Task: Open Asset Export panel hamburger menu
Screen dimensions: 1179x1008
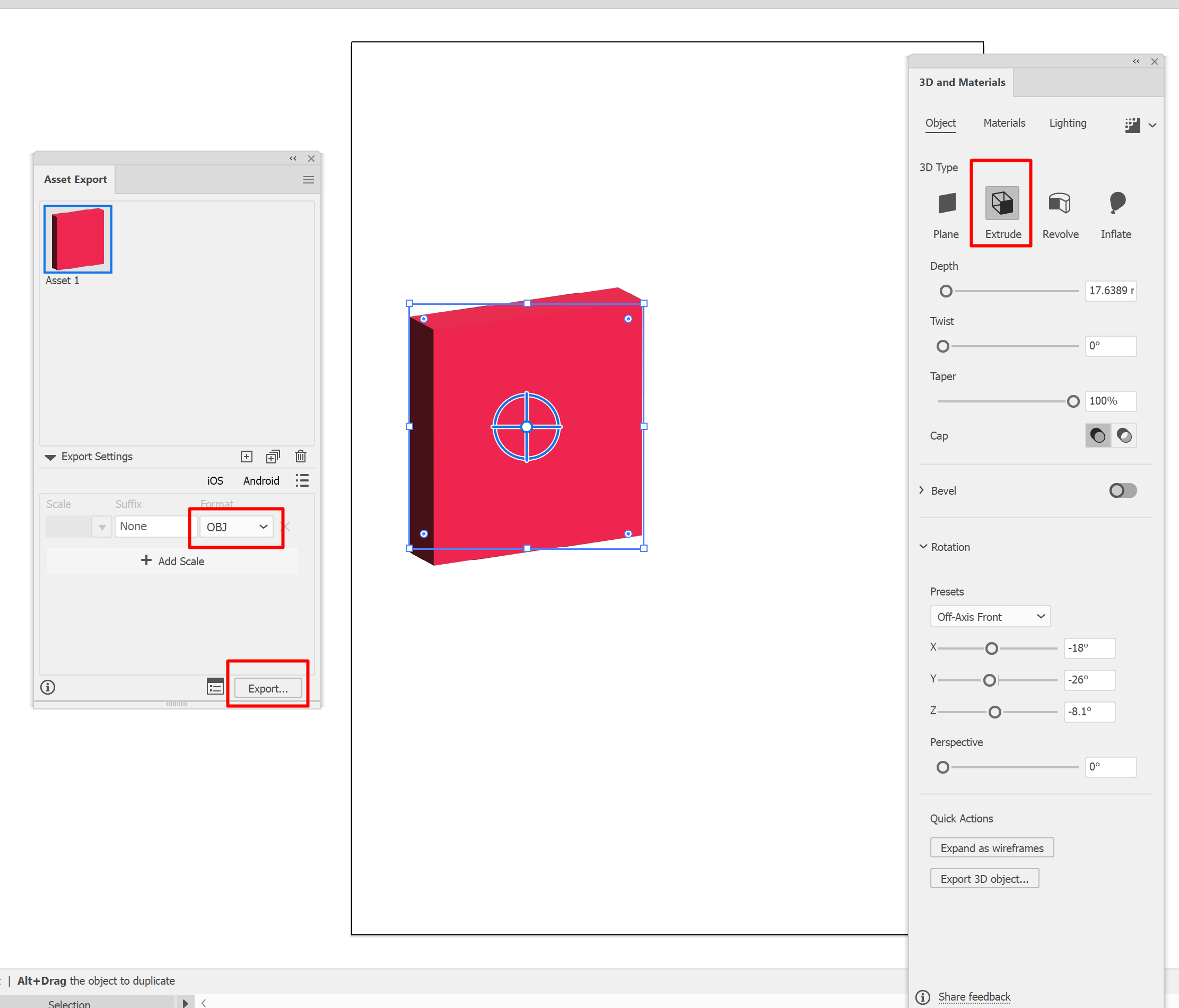Action: [x=308, y=180]
